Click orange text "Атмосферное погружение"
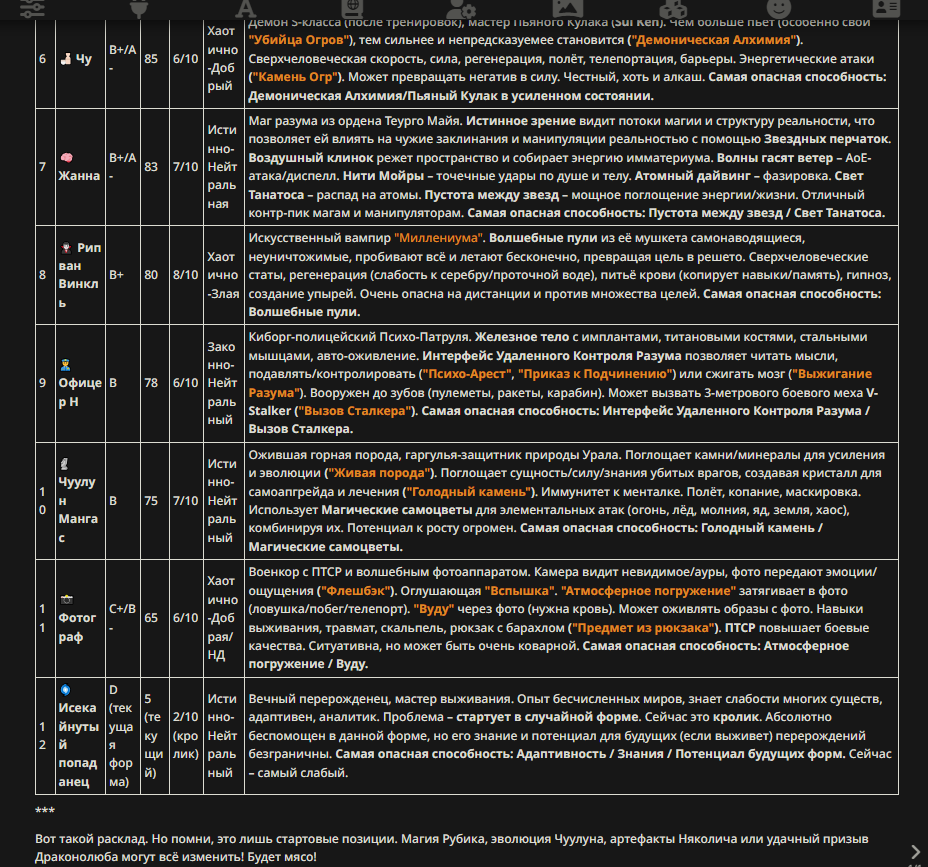This screenshot has width=928, height=867. 648,591
